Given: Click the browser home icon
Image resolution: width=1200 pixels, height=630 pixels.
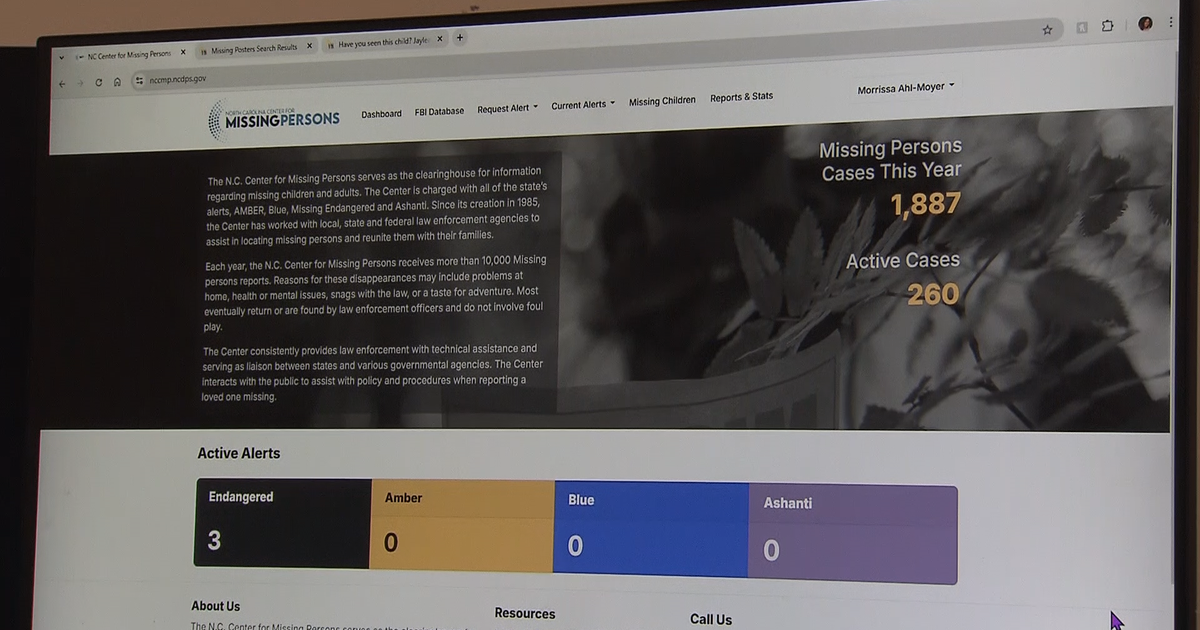Looking at the screenshot, I should point(117,82).
